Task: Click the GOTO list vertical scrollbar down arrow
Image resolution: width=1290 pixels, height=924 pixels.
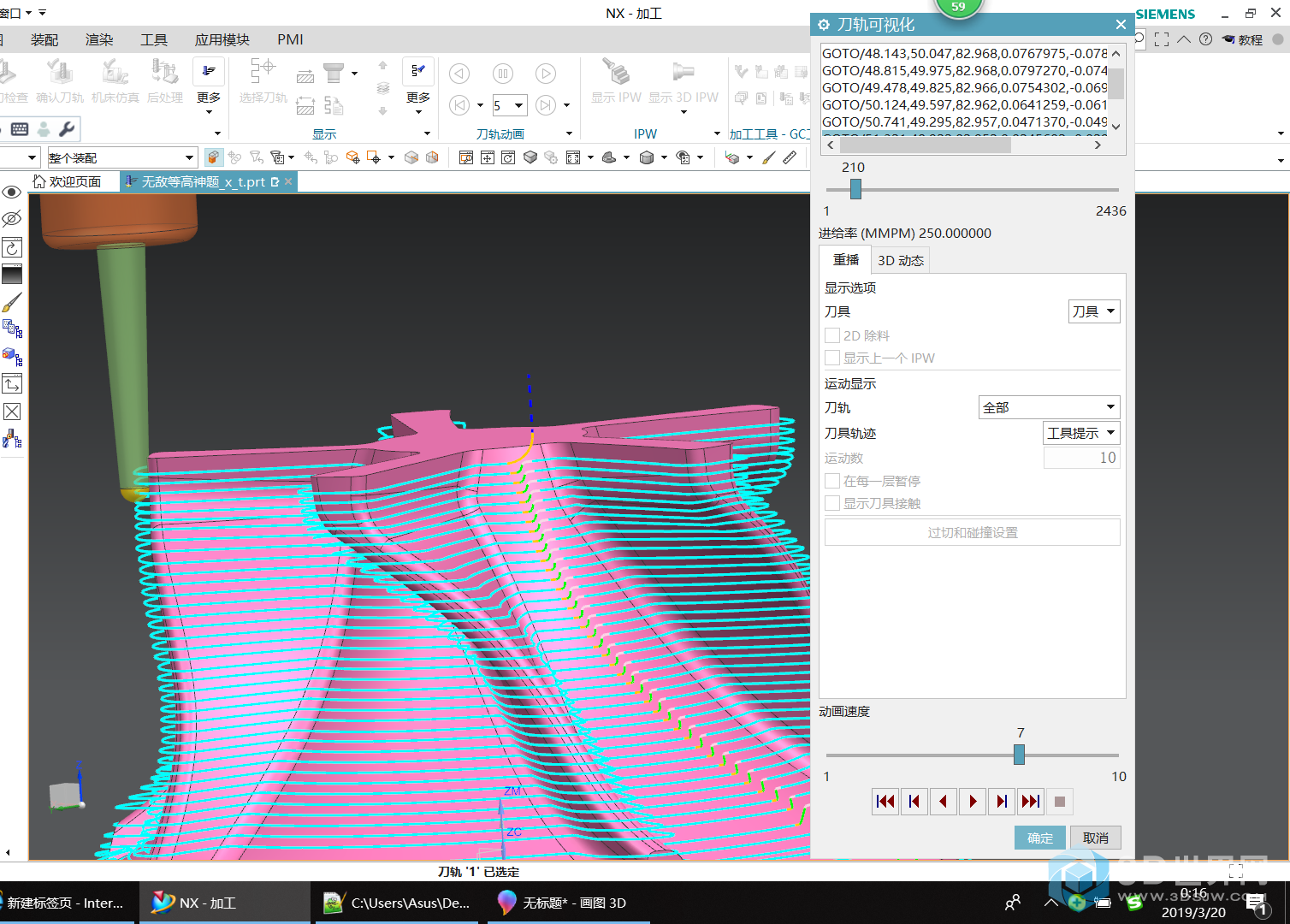Action: click(x=1116, y=127)
